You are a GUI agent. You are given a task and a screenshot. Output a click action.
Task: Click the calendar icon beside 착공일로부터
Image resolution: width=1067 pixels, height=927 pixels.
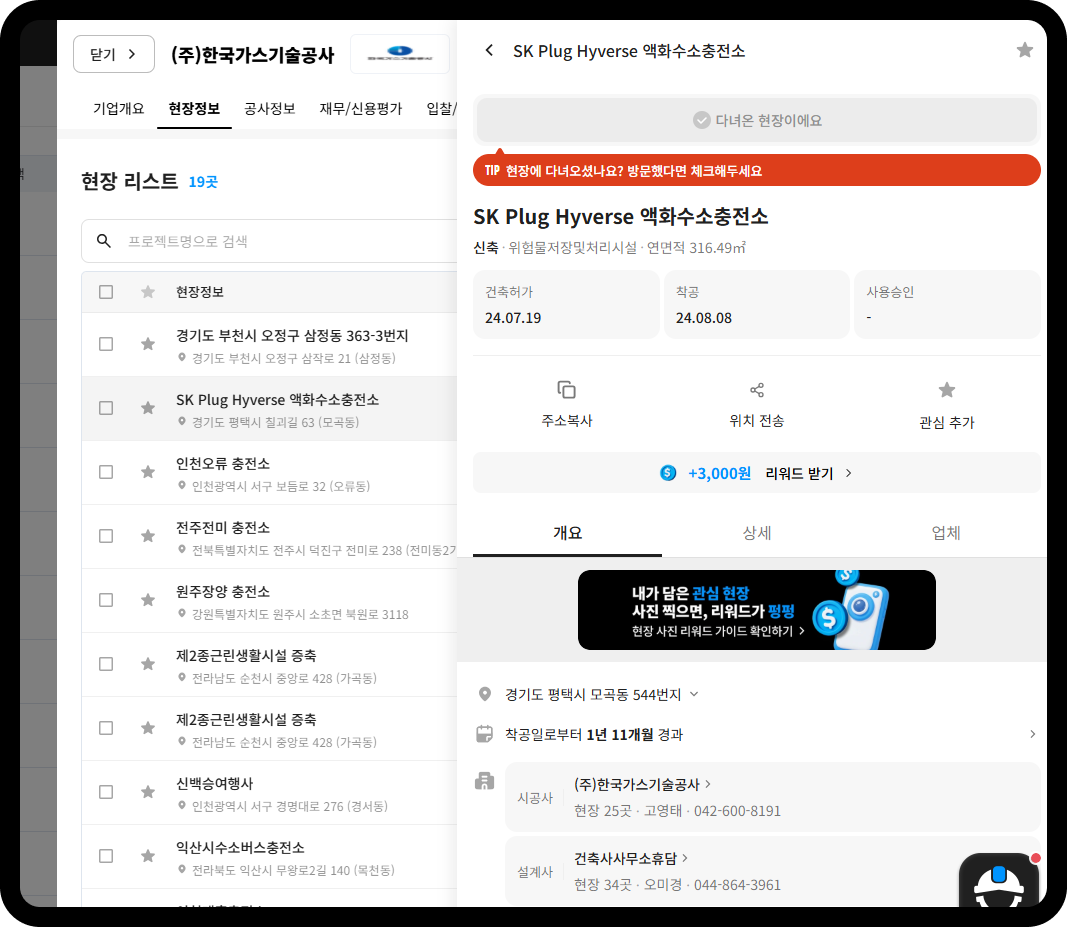click(x=484, y=734)
